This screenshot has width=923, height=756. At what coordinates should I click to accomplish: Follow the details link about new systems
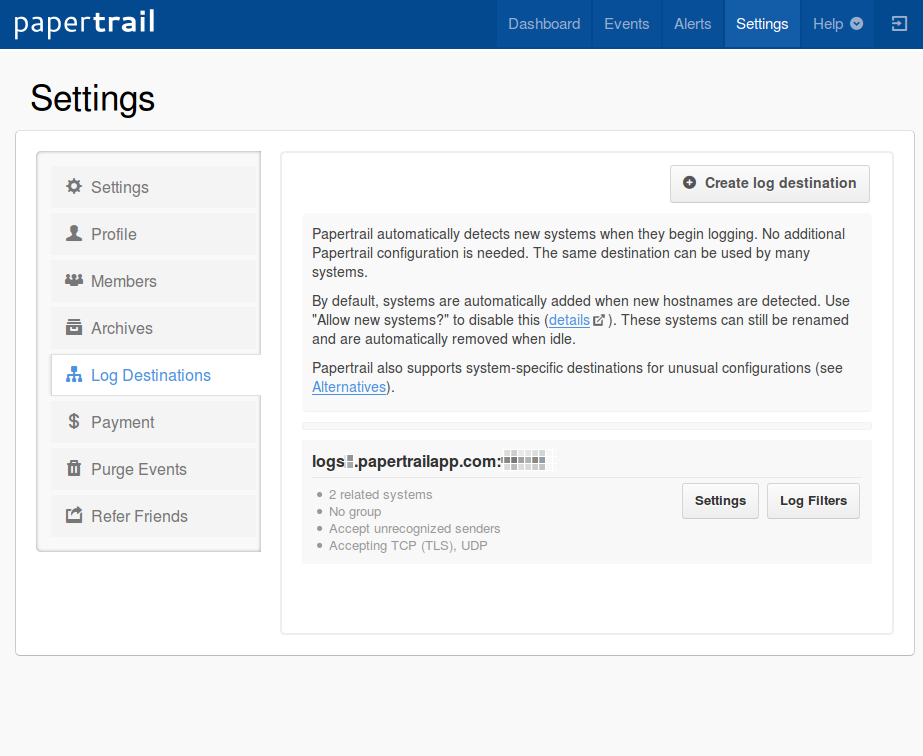569,320
